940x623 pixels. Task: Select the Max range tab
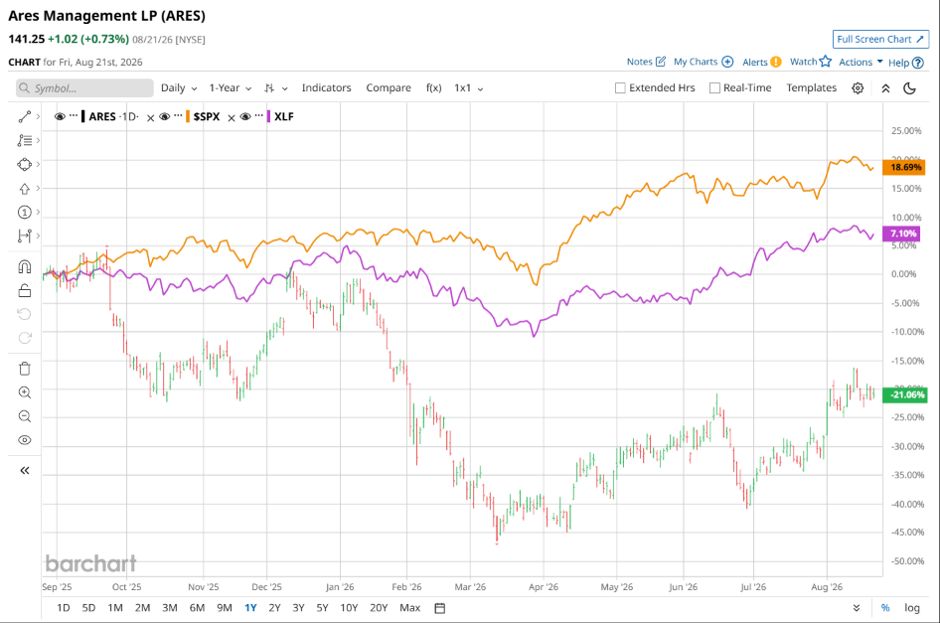(x=410, y=608)
